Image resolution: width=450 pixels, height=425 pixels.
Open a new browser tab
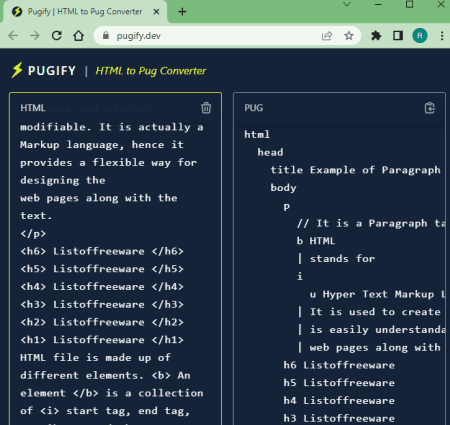coord(182,12)
